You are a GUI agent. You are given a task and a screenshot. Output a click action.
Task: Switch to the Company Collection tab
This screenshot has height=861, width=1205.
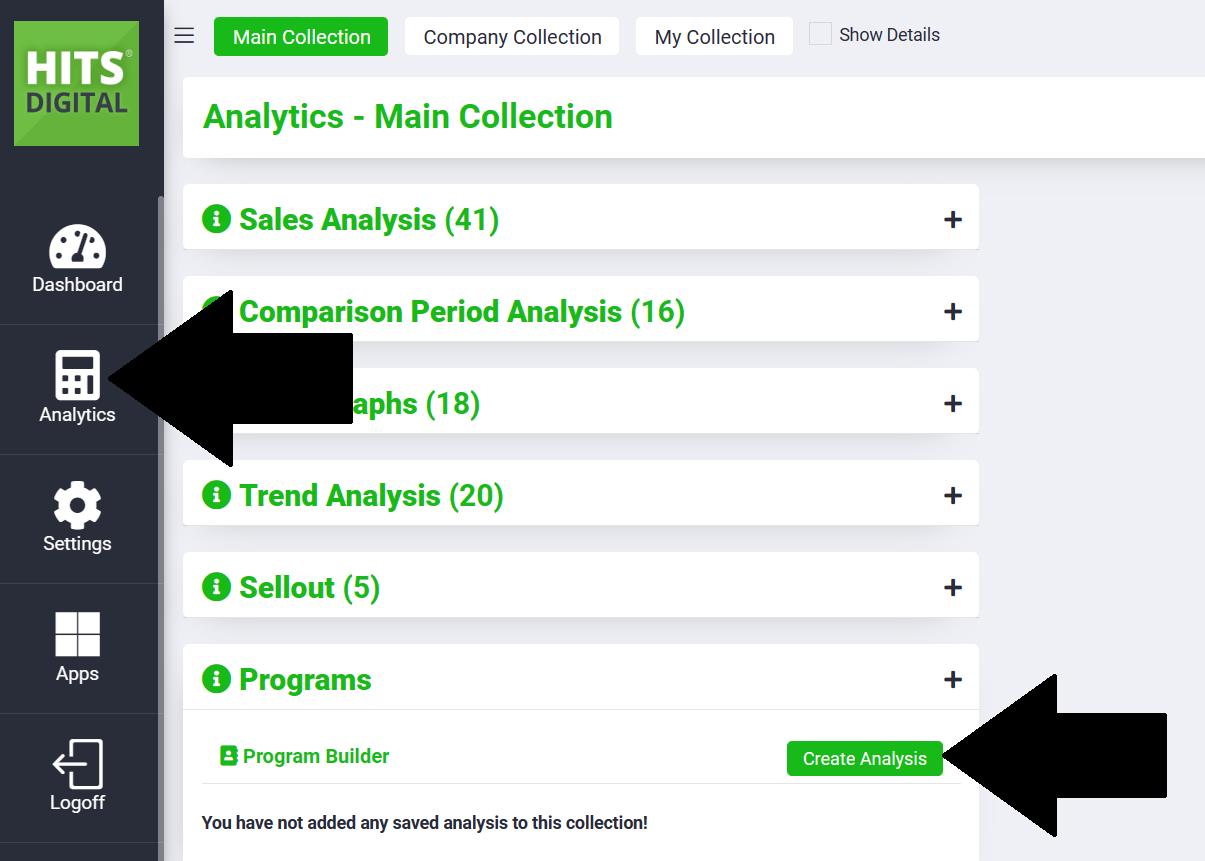point(512,37)
